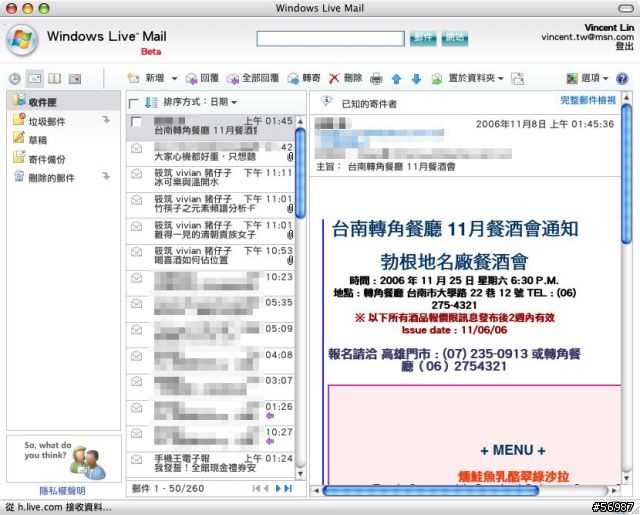Image resolution: width=640 pixels, height=515 pixels.
Task: Go to first page of messages
Action: pos(256,488)
